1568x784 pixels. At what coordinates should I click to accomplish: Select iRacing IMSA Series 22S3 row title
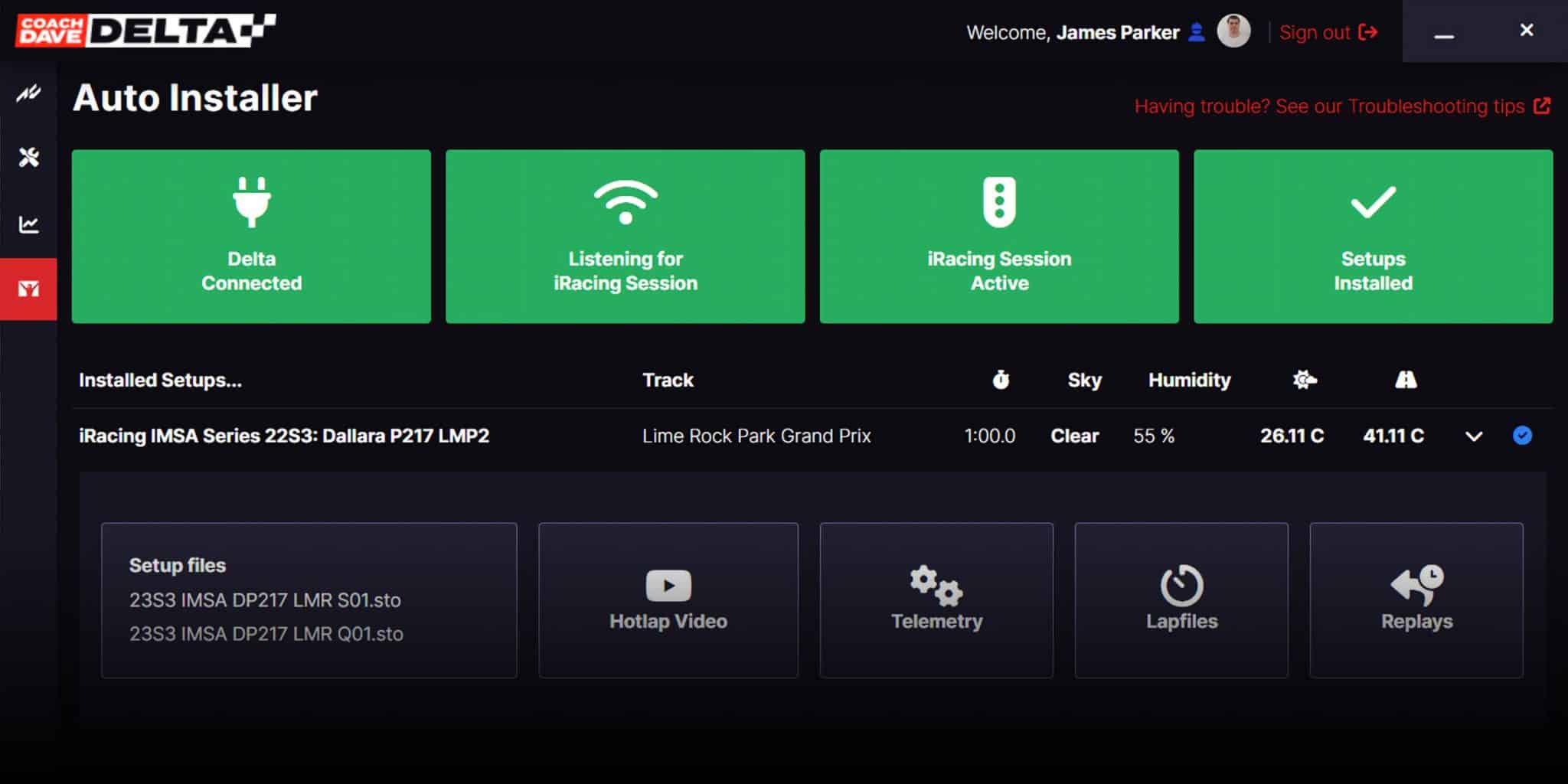pos(284,436)
